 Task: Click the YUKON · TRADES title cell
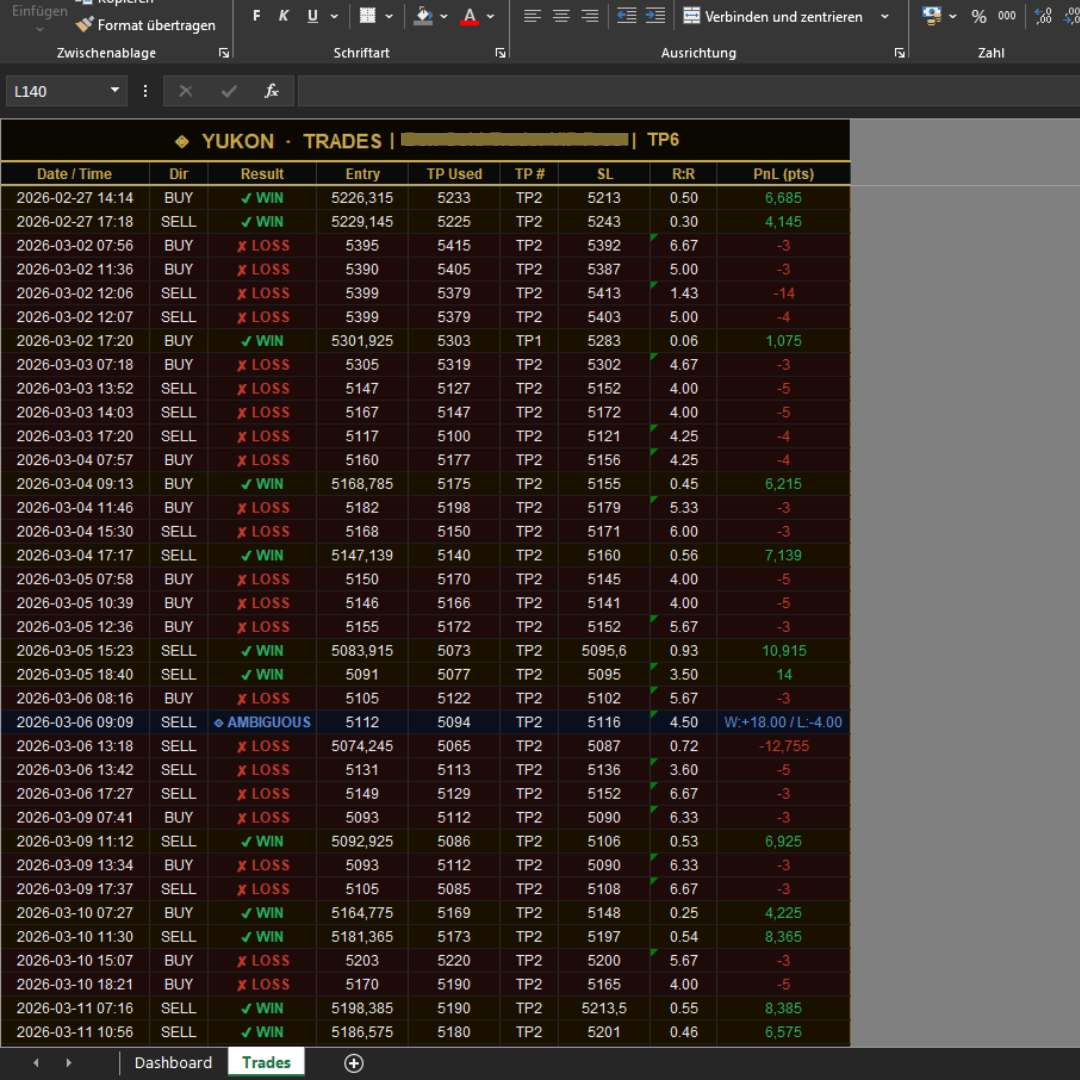(x=425, y=141)
